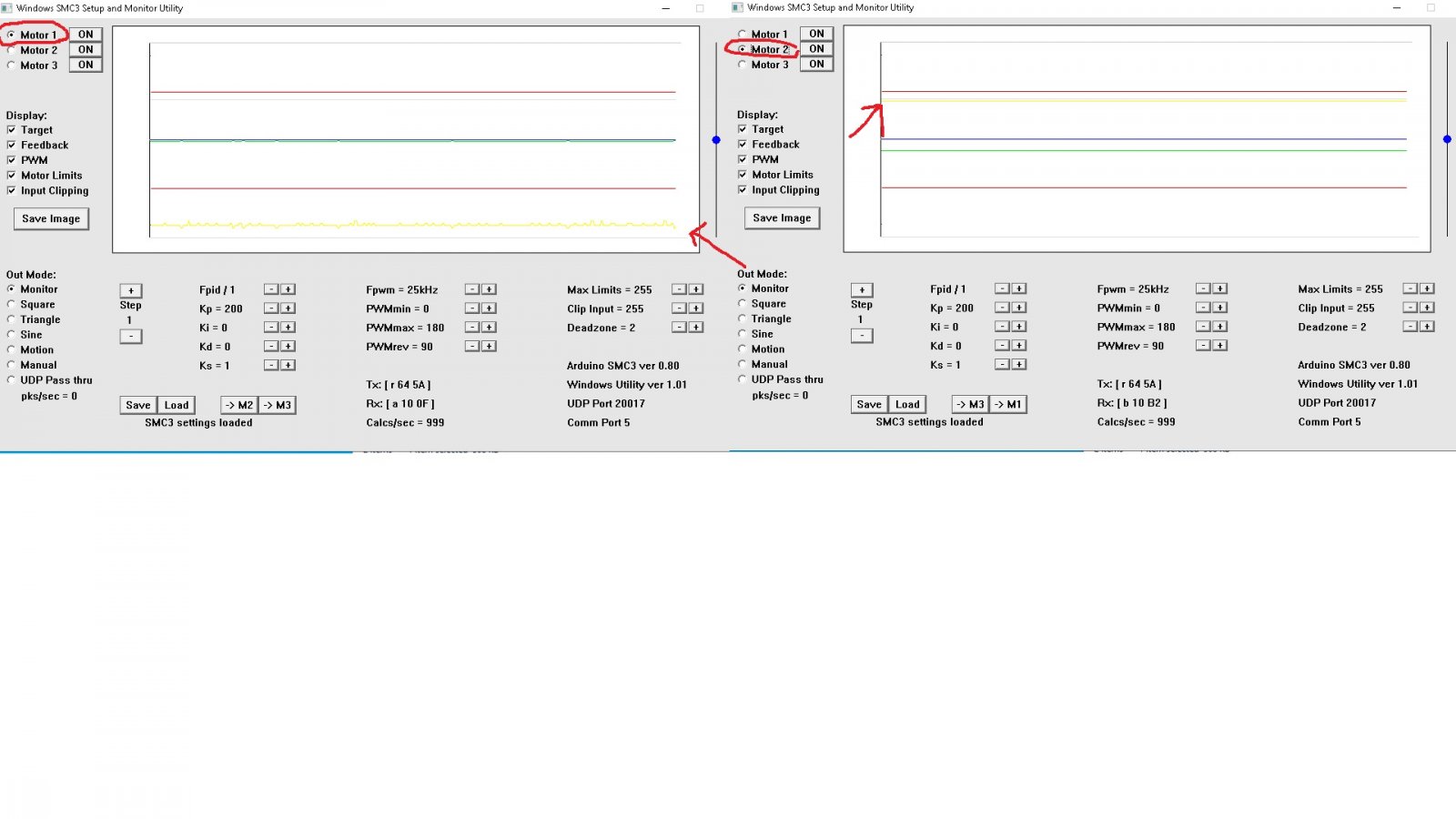1456x819 pixels.
Task: Click Save Image button in right window
Action: click(782, 218)
